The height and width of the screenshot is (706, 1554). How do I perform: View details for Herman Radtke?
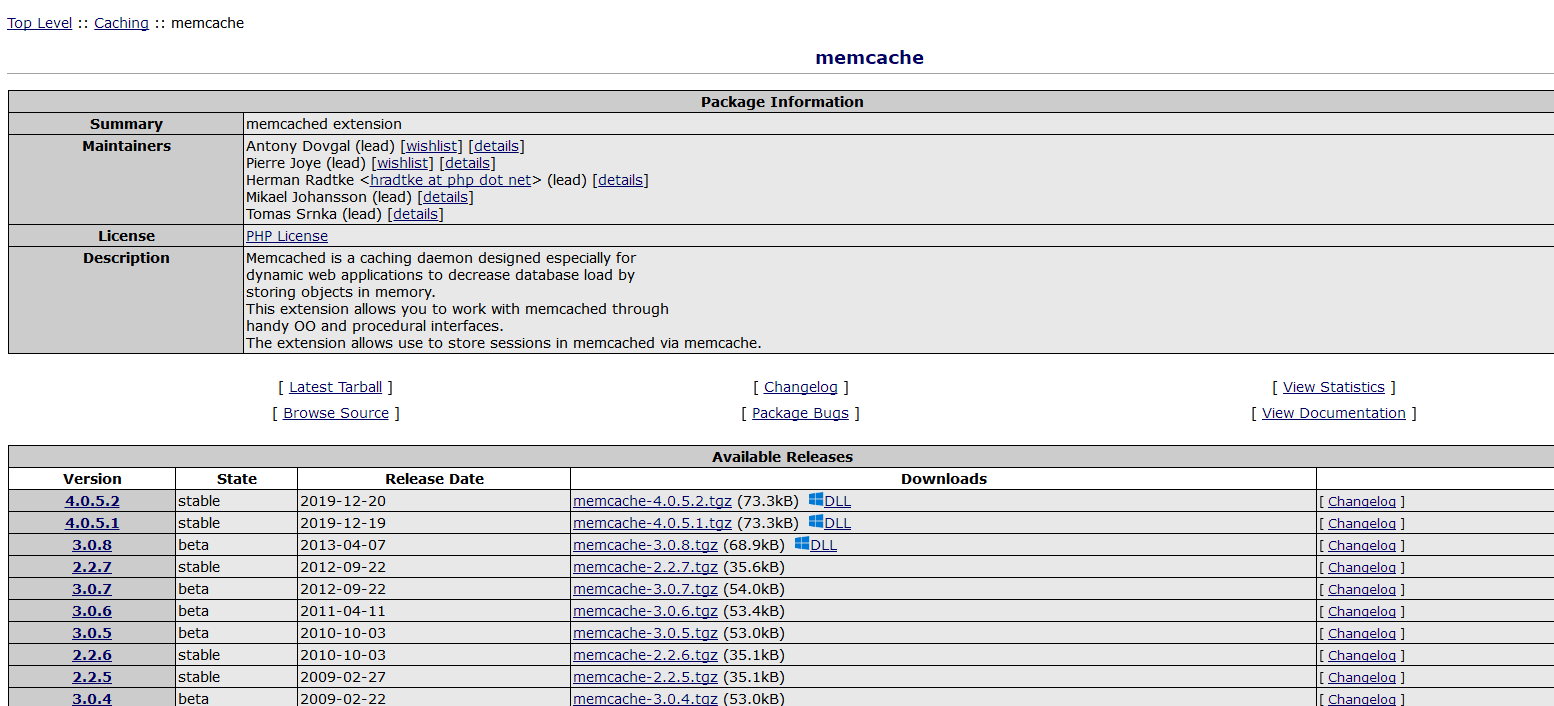tap(620, 180)
